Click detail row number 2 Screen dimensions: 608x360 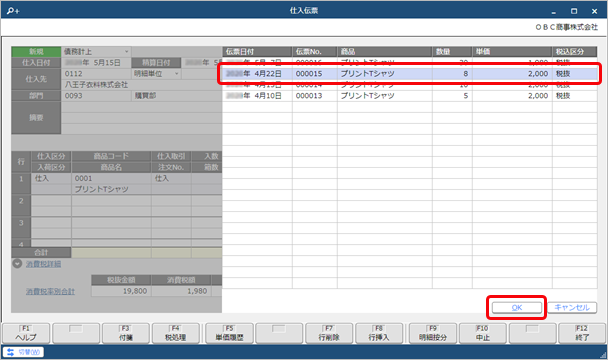click(21, 206)
